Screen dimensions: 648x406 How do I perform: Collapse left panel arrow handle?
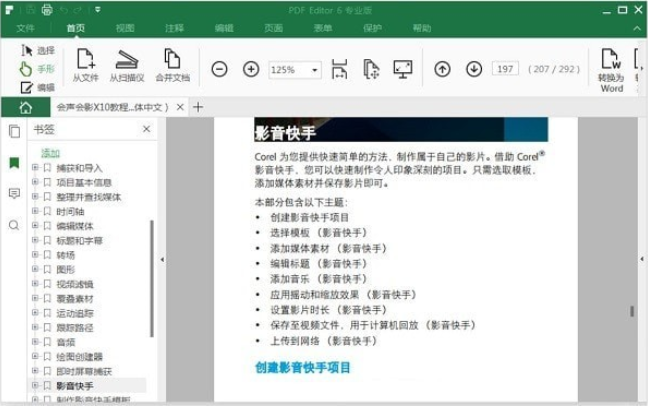point(162,260)
